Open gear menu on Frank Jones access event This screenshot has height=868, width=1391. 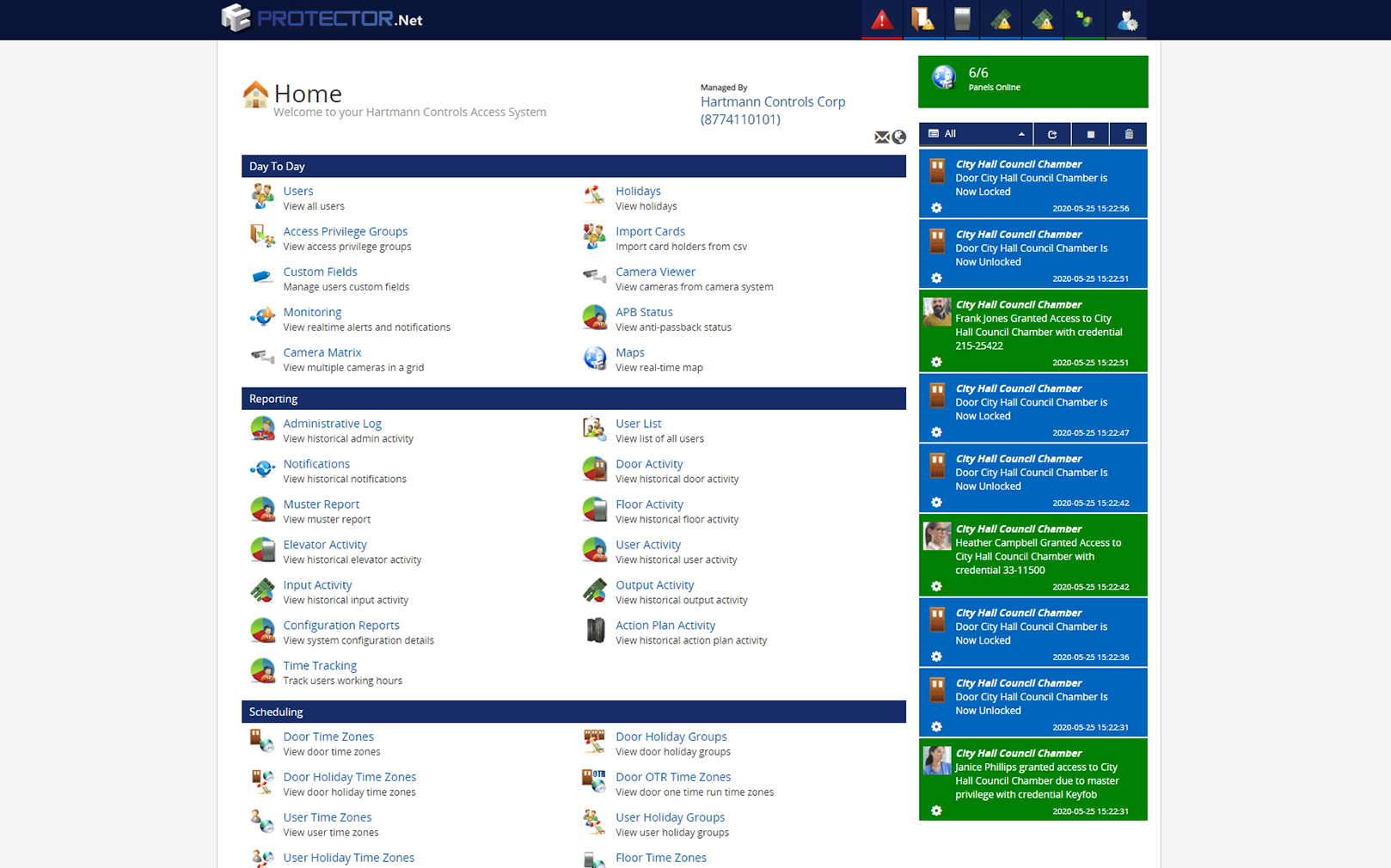click(936, 363)
